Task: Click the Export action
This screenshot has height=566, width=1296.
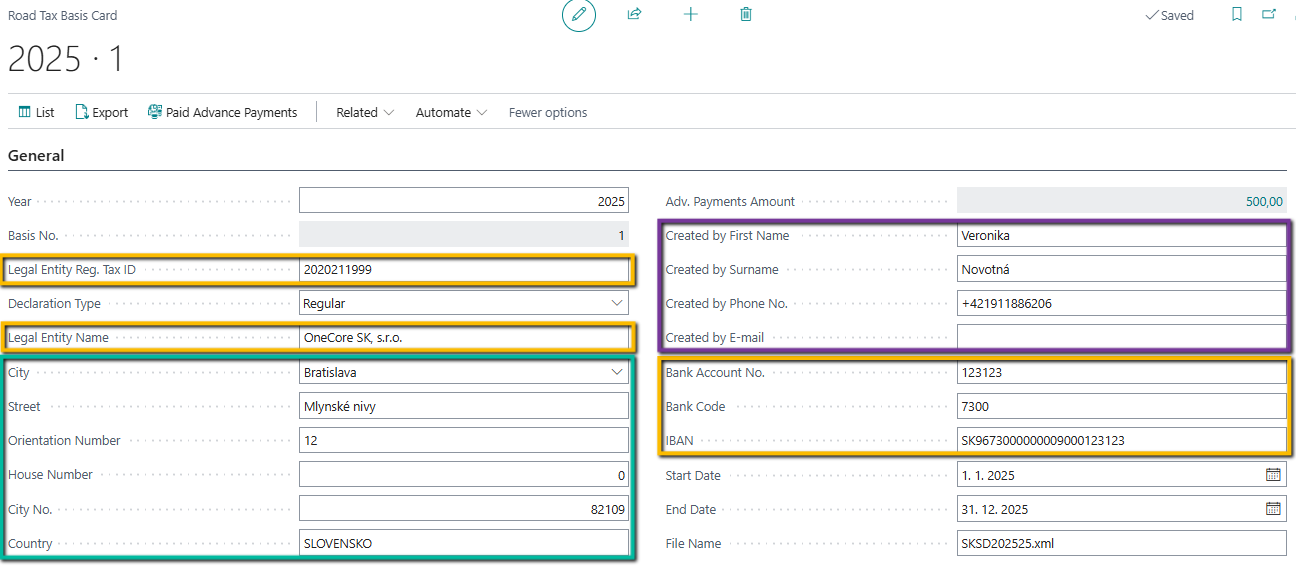Action: [x=101, y=112]
